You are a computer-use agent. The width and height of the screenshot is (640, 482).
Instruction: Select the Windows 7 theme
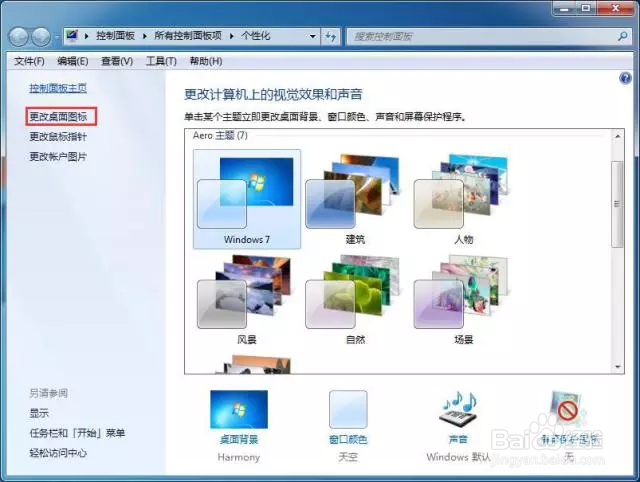click(247, 199)
